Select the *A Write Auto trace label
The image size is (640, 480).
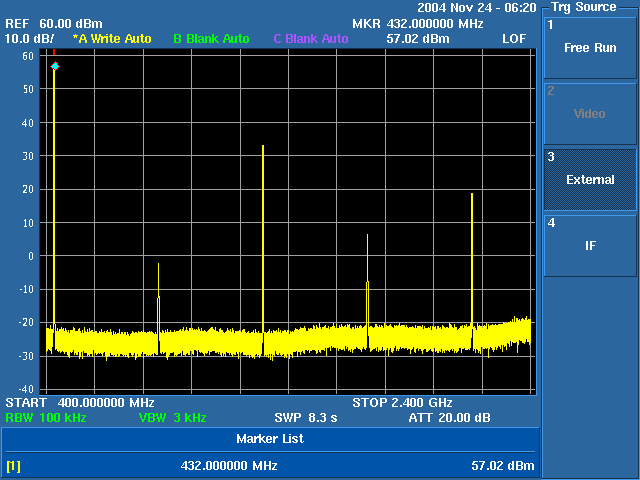coord(112,39)
